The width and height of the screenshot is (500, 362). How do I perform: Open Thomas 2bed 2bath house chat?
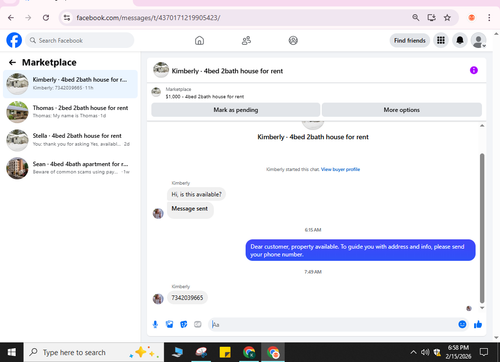[x=70, y=112]
